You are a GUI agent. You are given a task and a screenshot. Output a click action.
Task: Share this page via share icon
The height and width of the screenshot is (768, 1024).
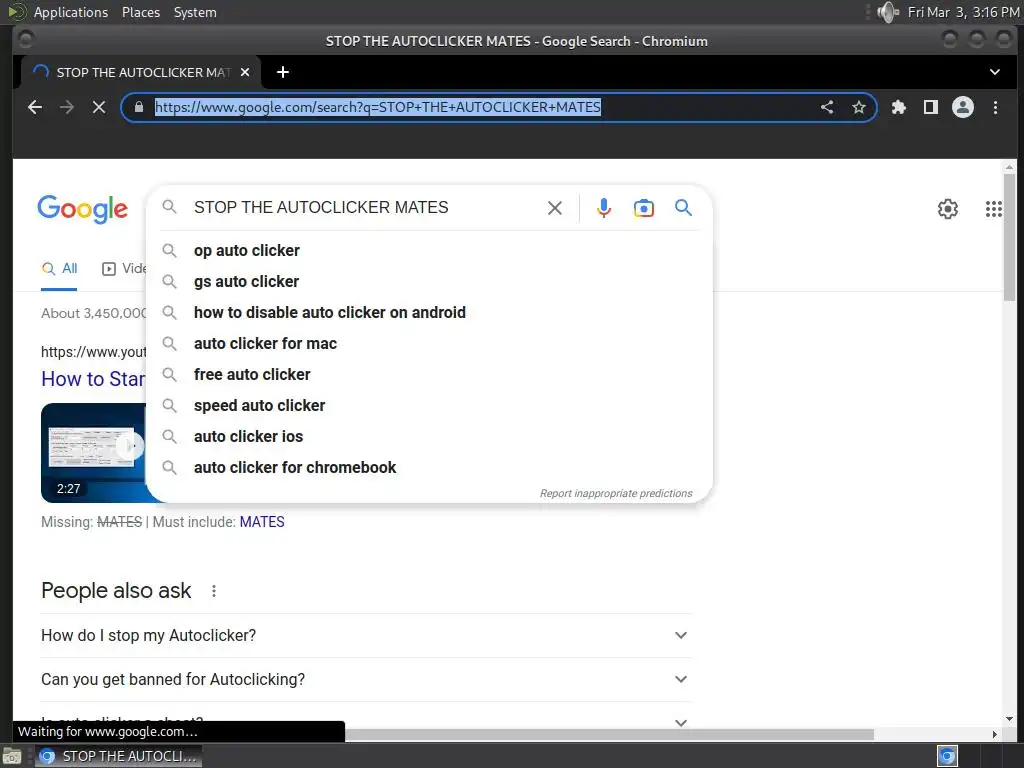(827, 107)
